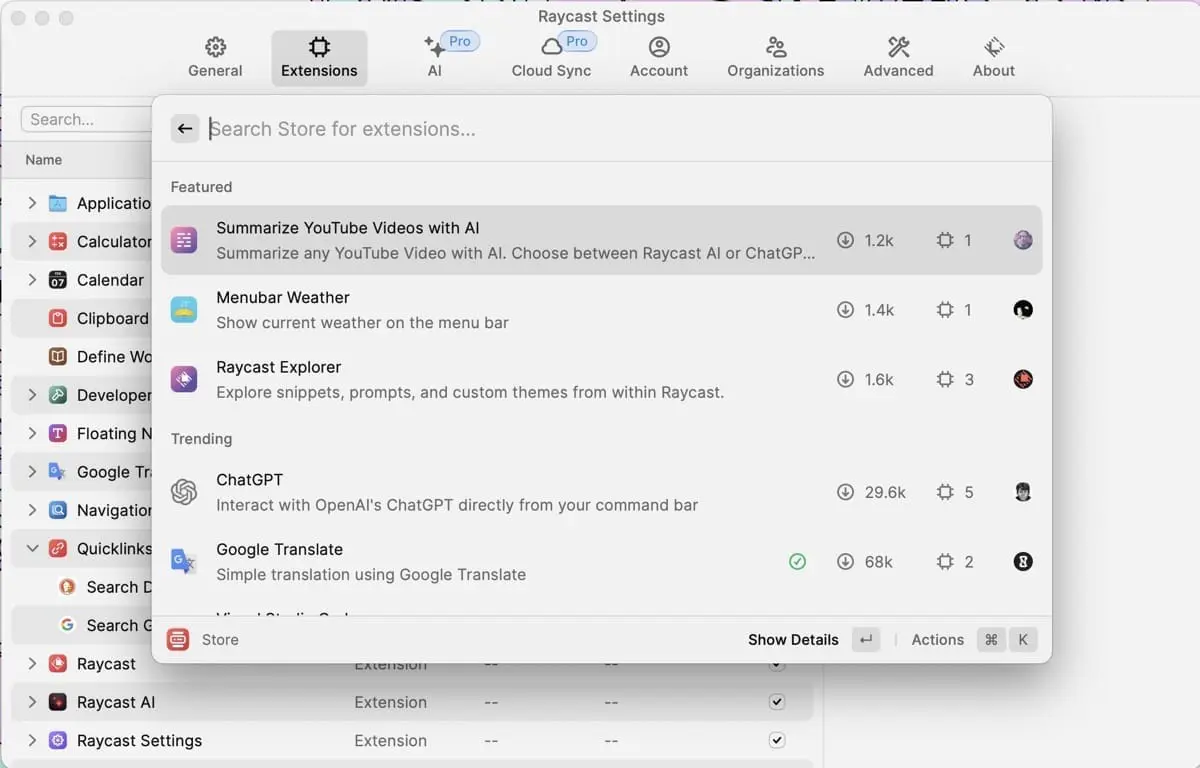
Task: Click the Navigation icon in the sidebar list
Action: 58,510
